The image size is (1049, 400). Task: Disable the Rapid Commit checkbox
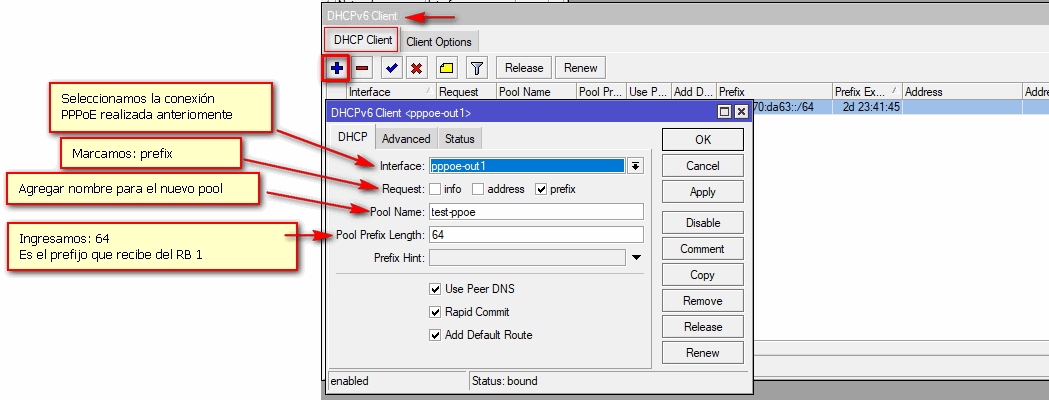pos(435,312)
